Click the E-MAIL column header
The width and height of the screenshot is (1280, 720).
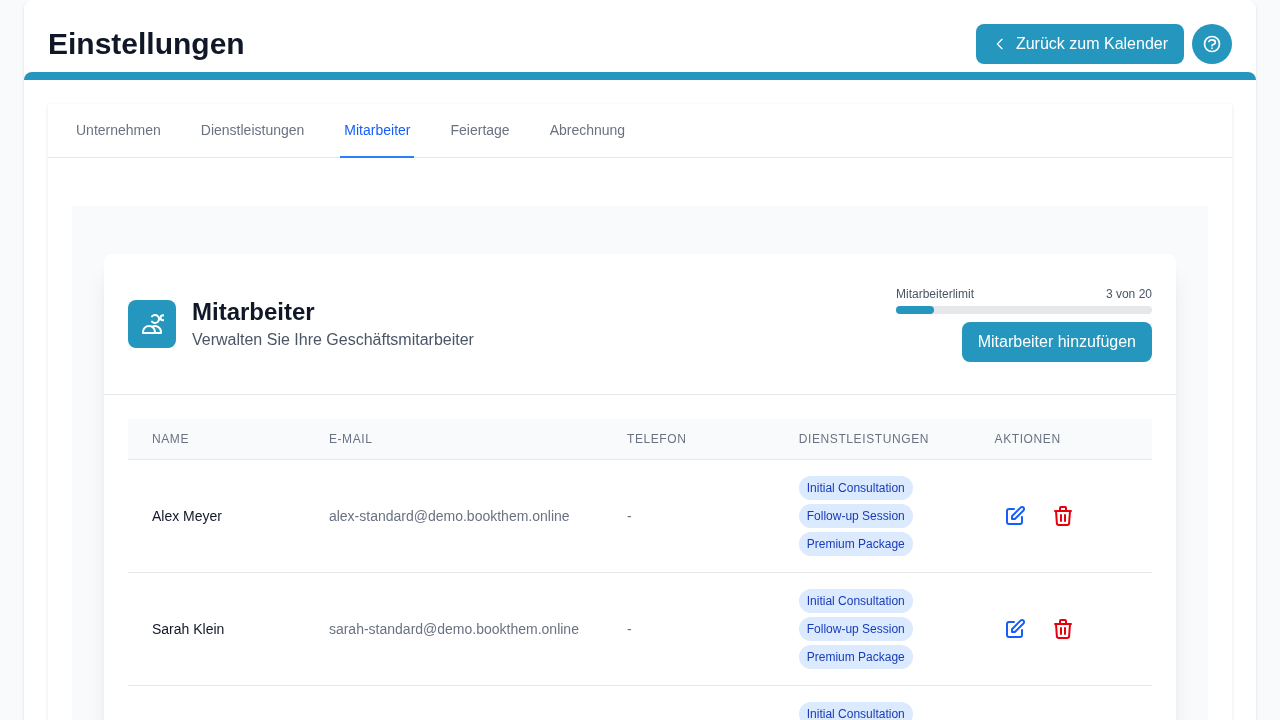point(351,438)
